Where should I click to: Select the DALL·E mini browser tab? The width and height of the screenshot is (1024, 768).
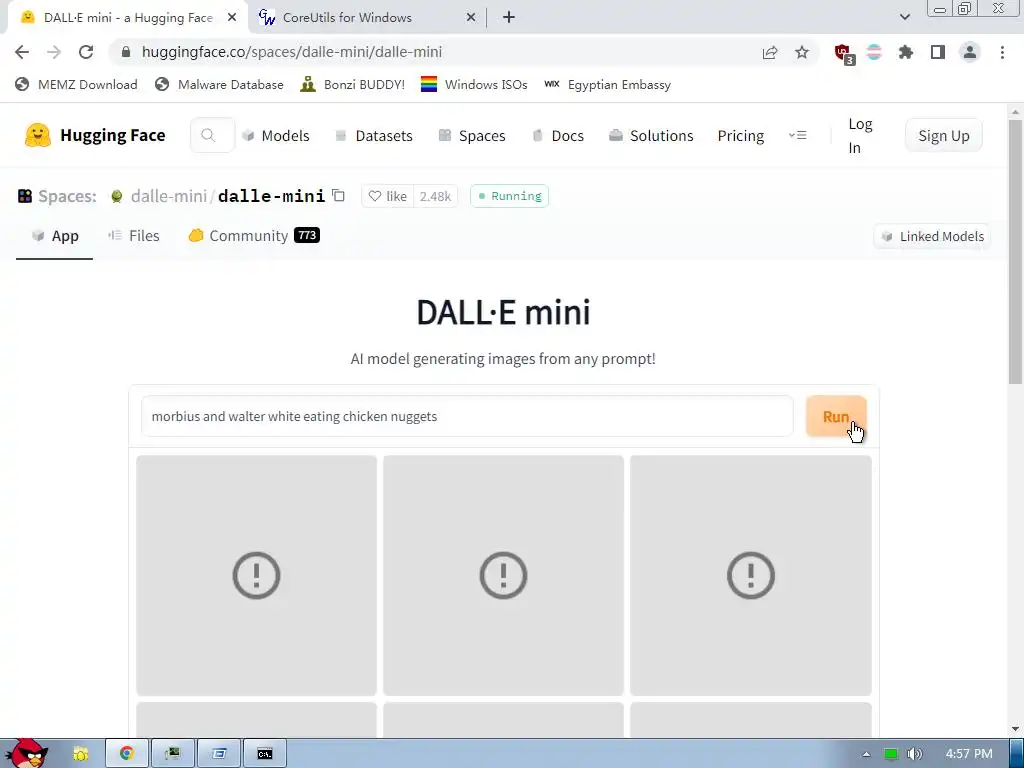tap(127, 18)
